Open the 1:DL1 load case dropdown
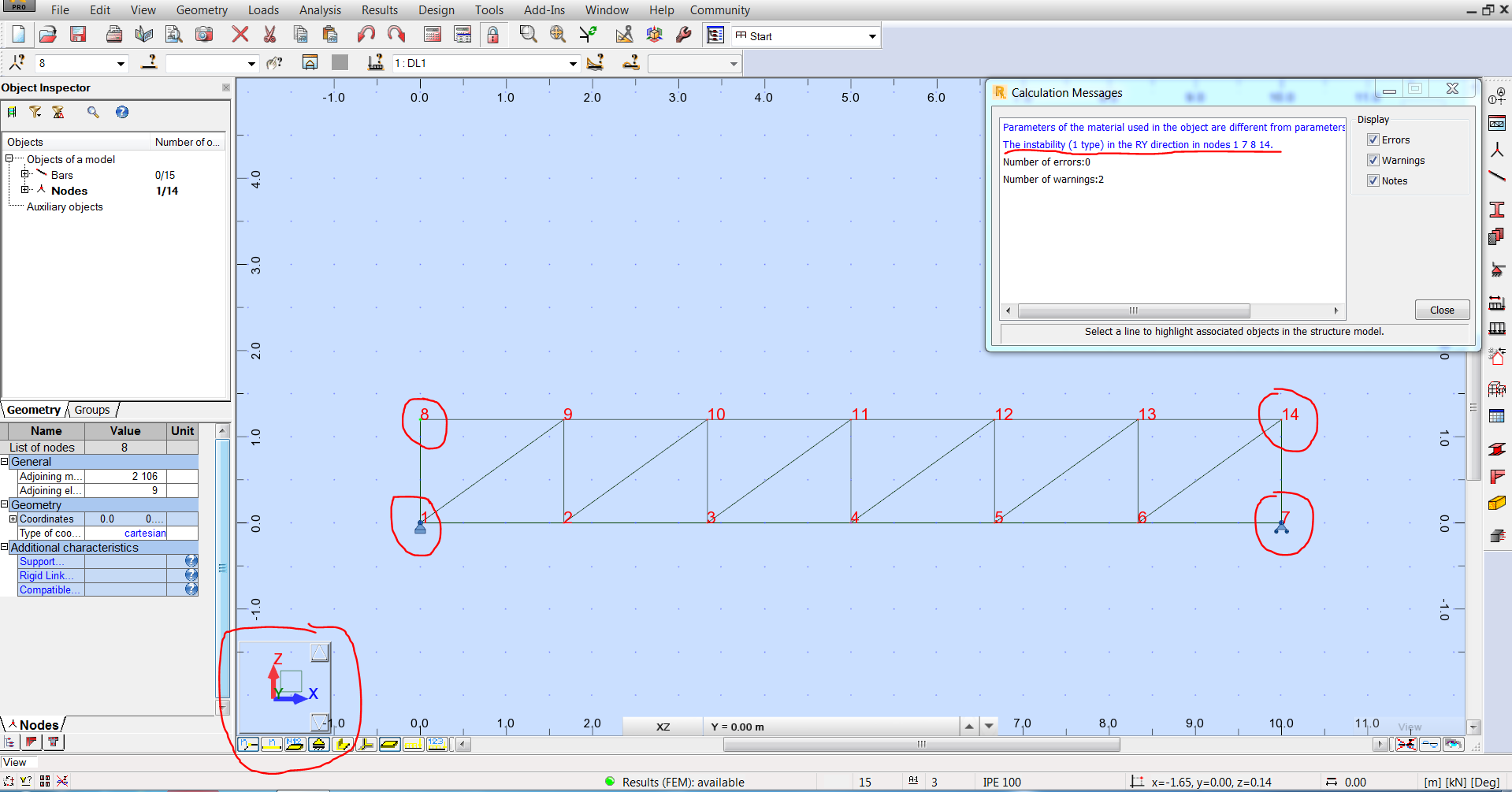1512x792 pixels. click(x=573, y=63)
